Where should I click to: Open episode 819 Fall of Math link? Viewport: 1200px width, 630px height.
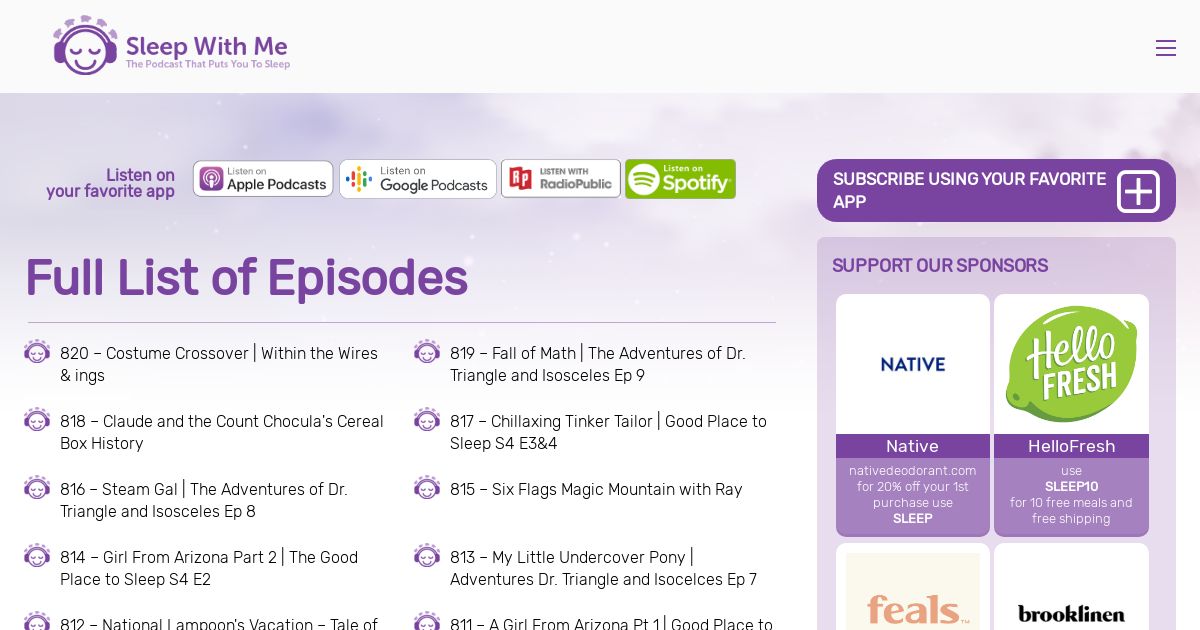[x=598, y=364]
